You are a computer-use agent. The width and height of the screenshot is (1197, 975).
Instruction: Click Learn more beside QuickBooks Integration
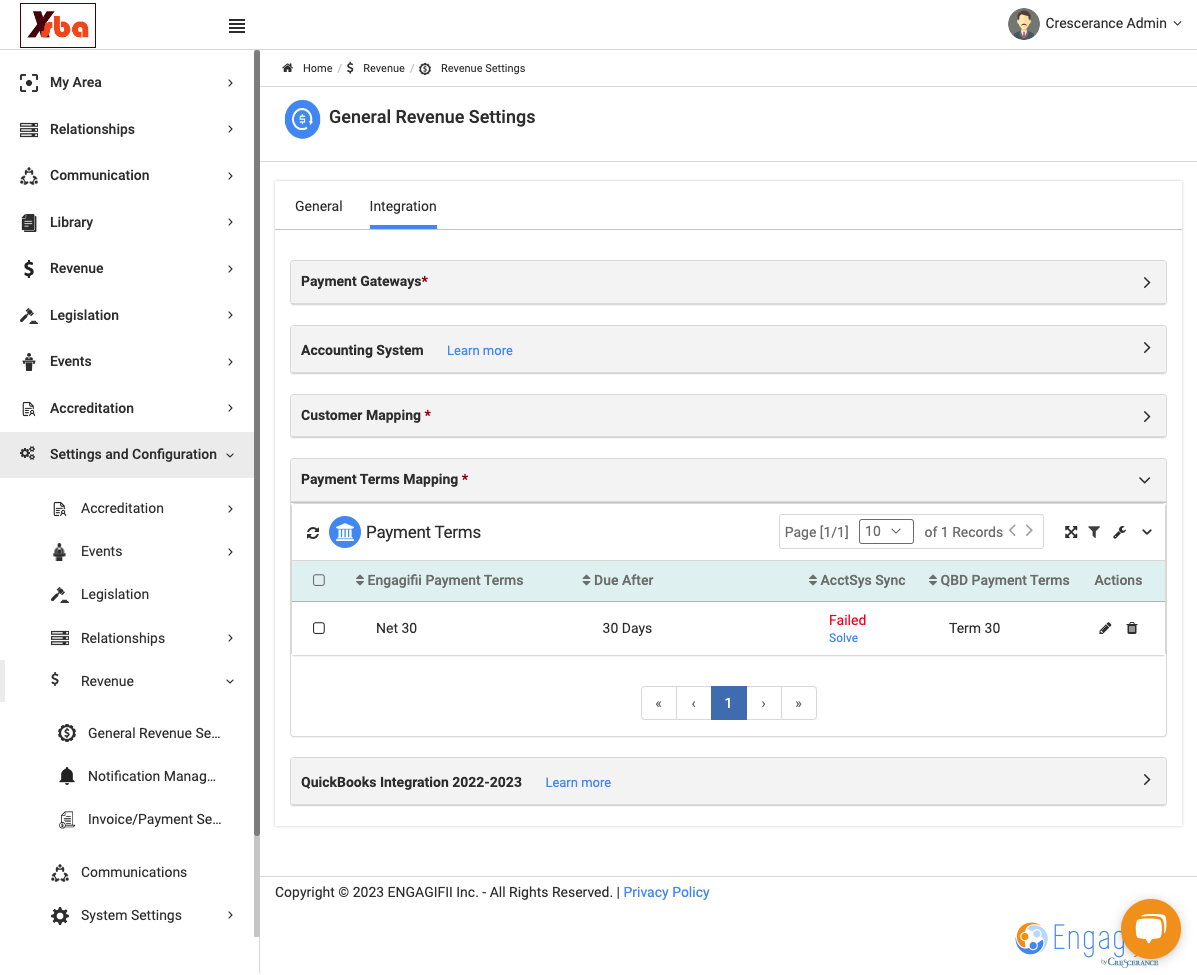(578, 783)
